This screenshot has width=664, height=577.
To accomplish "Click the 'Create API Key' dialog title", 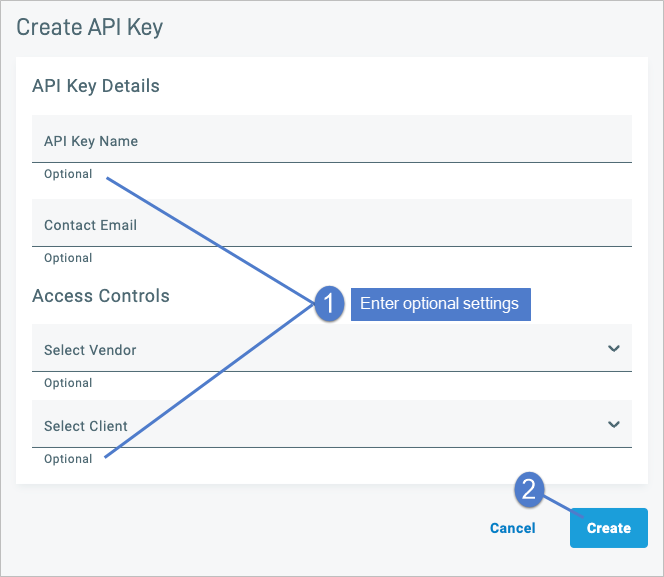I will tap(89, 28).
